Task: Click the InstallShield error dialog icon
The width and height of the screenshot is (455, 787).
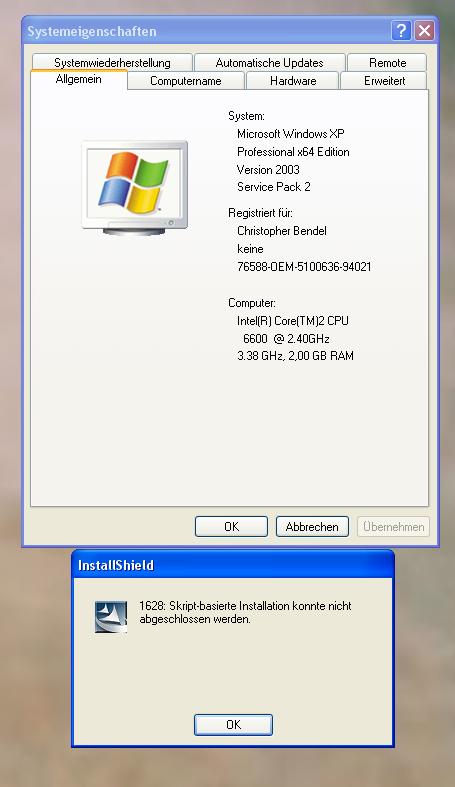Action: [111, 616]
